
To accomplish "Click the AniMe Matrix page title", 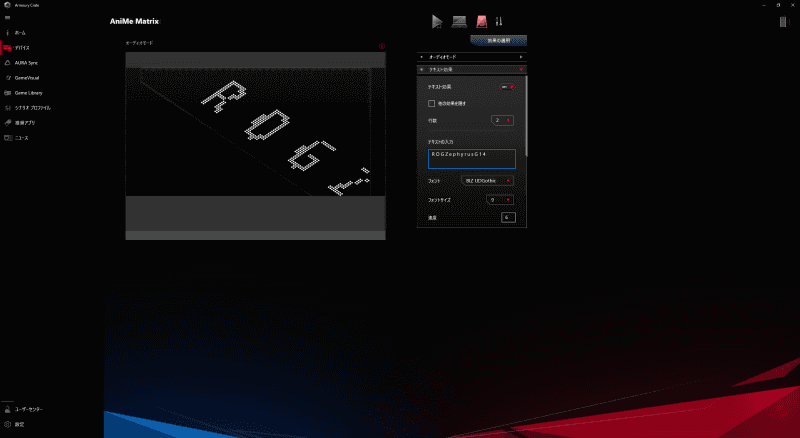I will click(x=134, y=21).
